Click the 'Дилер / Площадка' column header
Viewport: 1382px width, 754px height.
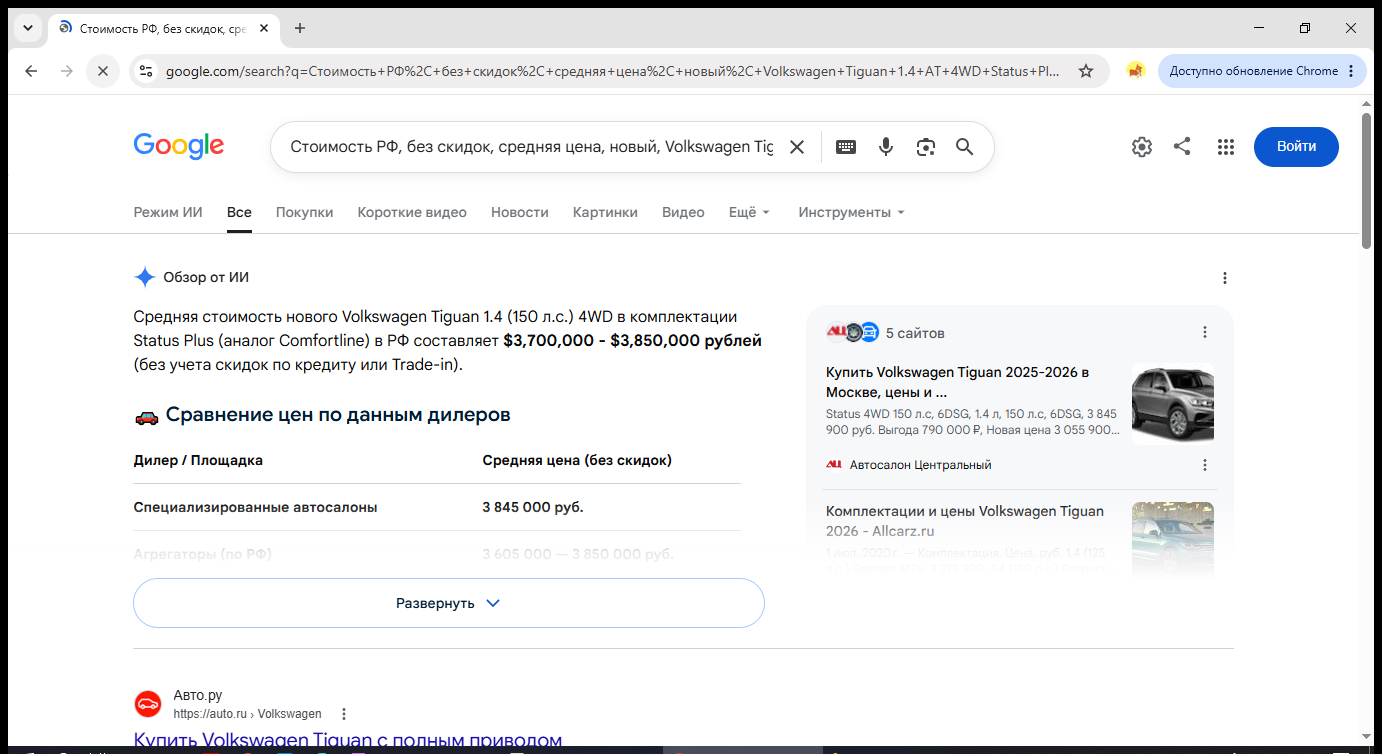click(x=198, y=461)
